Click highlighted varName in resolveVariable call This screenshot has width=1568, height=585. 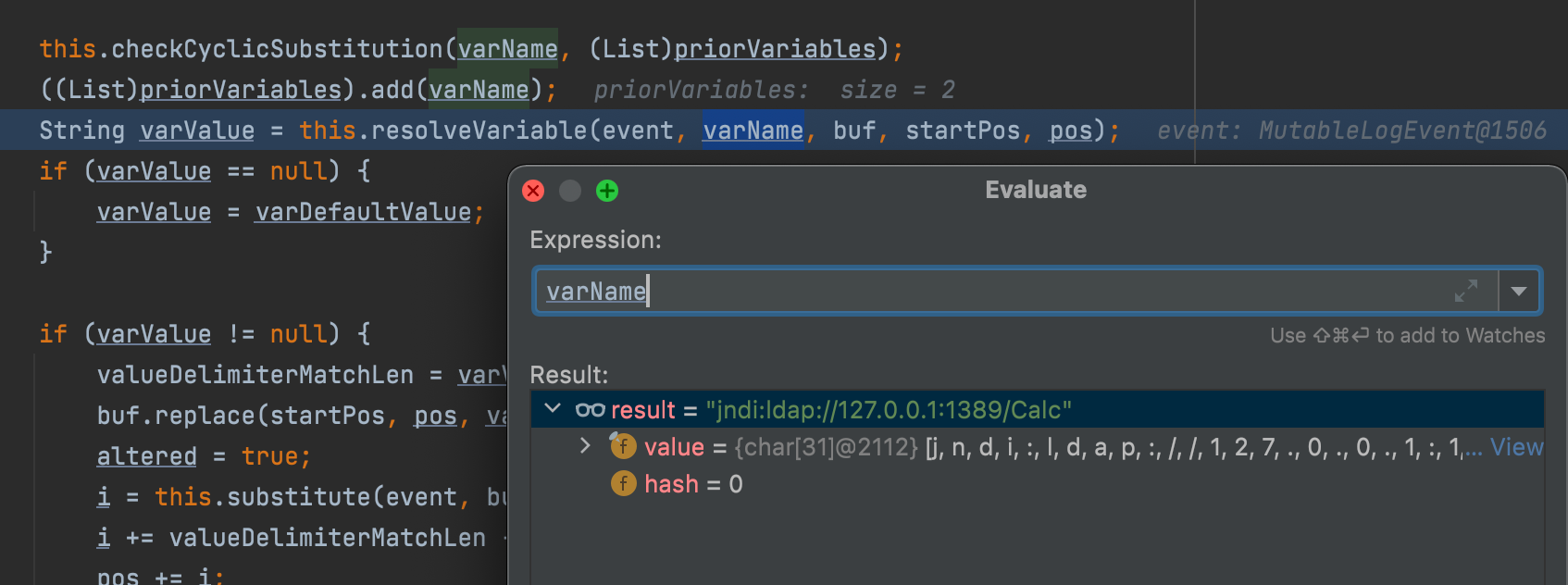pos(753,131)
